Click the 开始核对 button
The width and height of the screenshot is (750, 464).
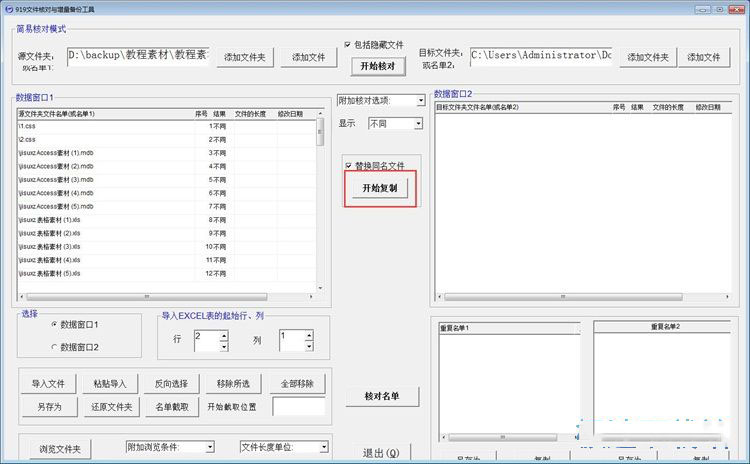(378, 66)
